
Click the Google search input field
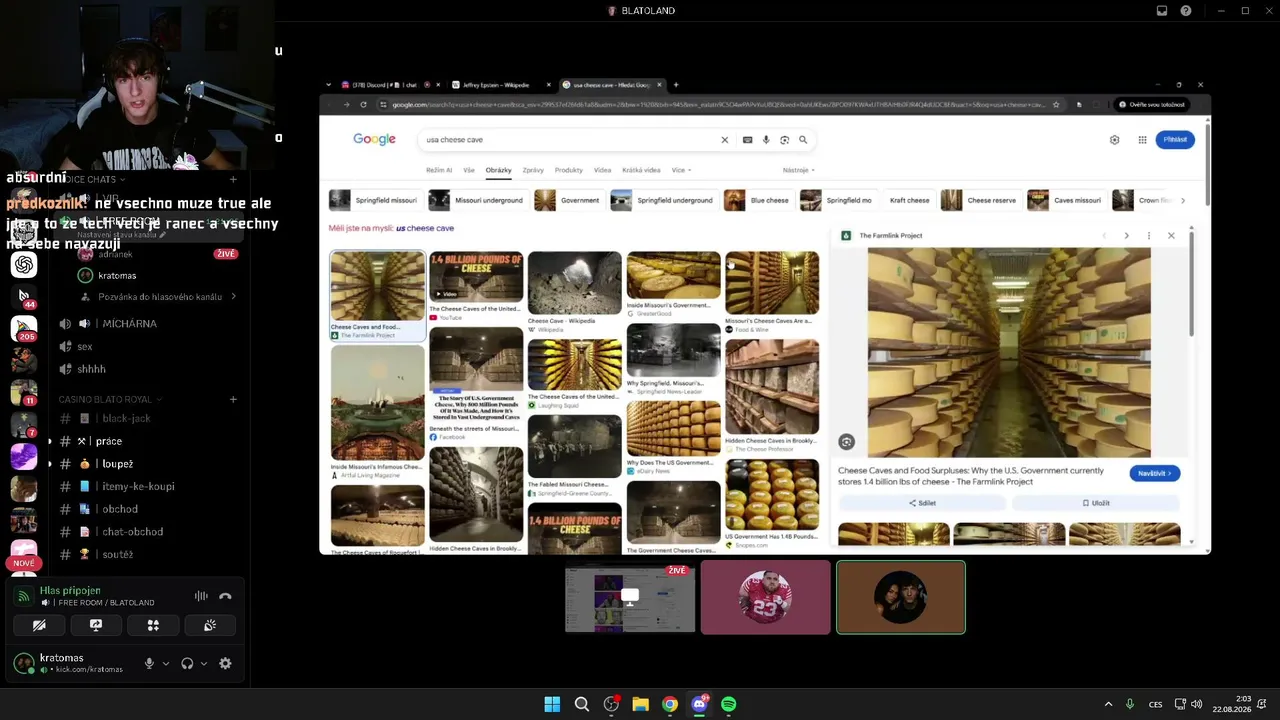point(570,140)
